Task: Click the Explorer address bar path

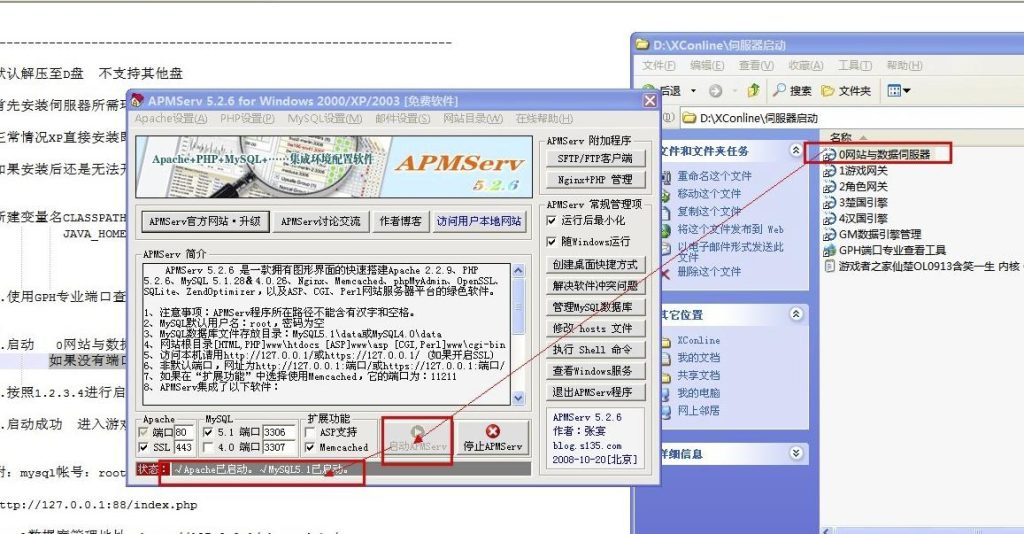Action: (x=758, y=118)
